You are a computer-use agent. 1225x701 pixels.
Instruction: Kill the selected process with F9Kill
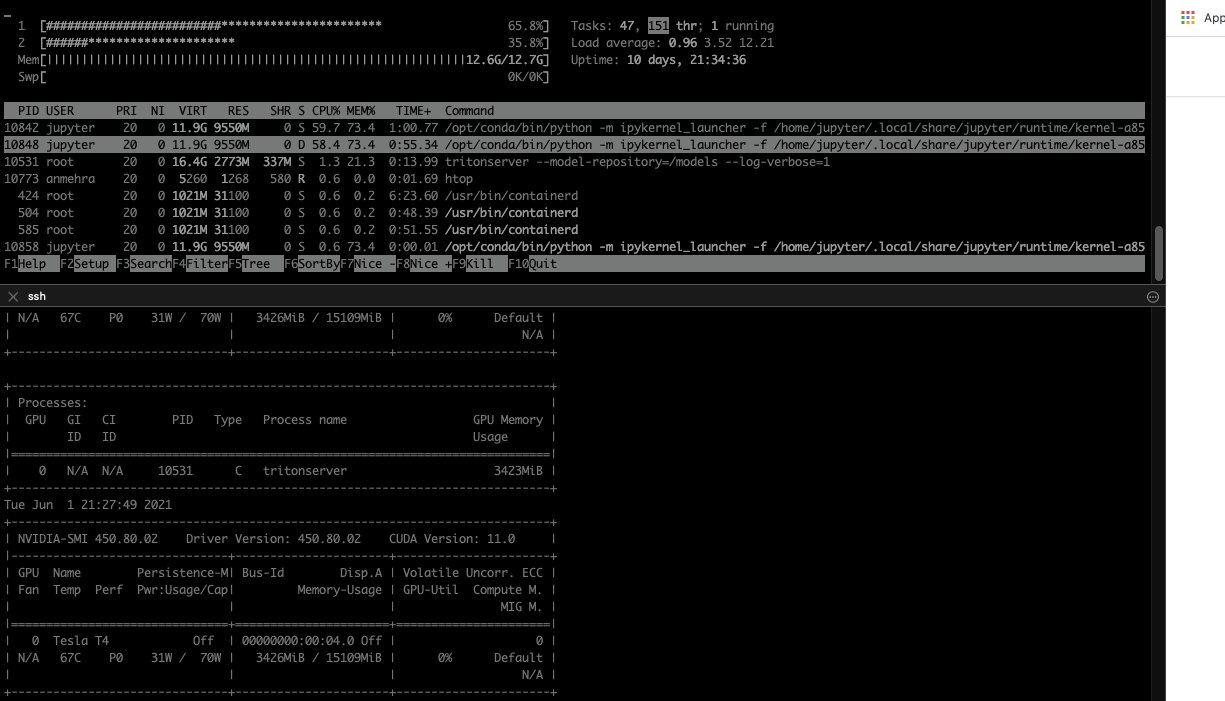472,263
